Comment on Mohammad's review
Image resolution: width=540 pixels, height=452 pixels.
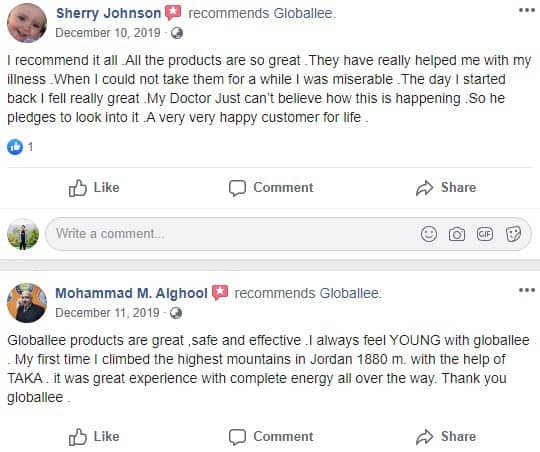(x=271, y=437)
